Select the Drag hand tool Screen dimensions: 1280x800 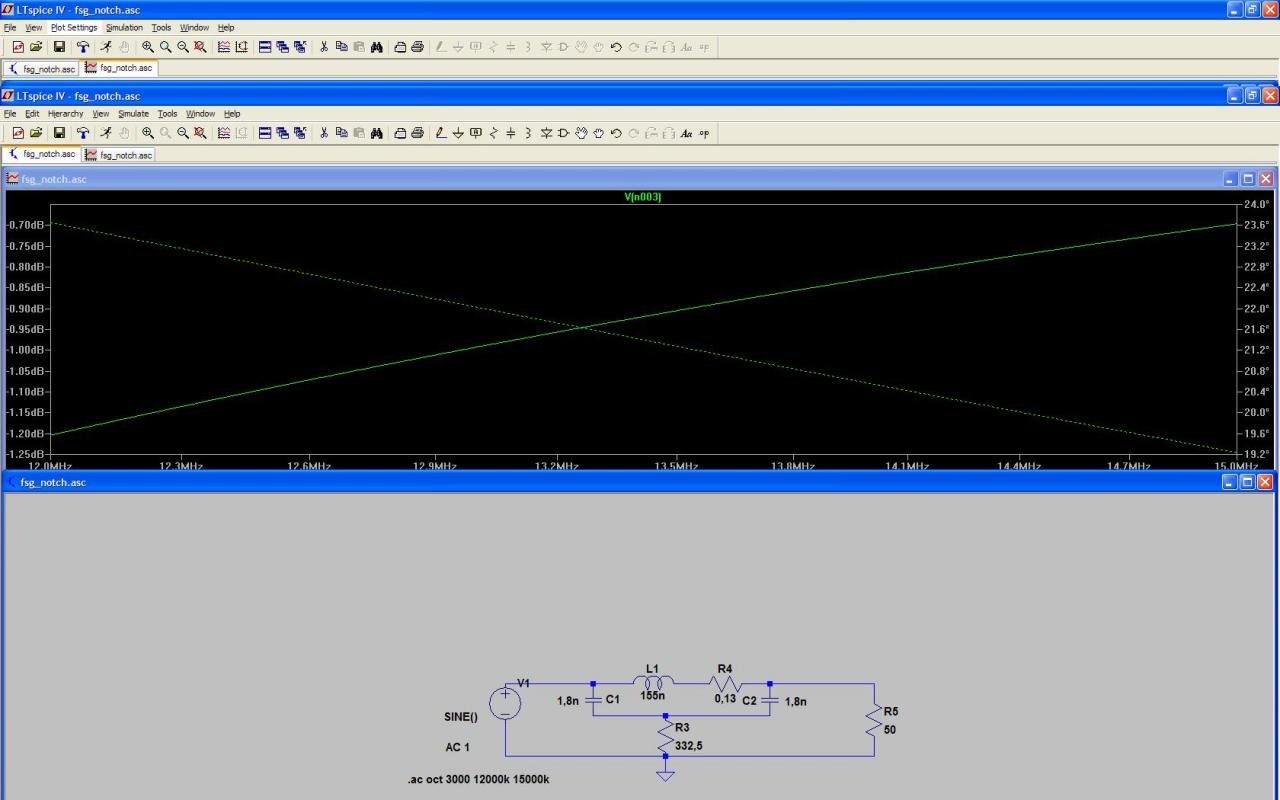pos(598,133)
